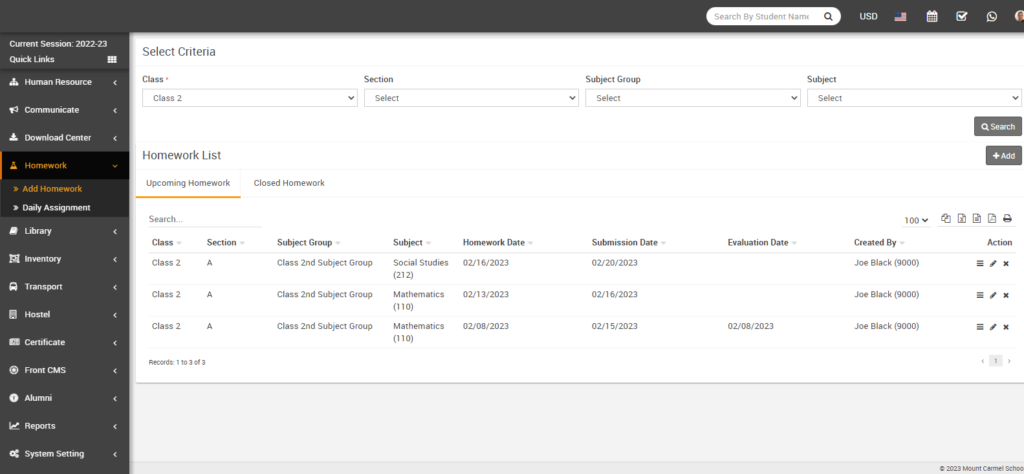Sort table by Created By column

point(880,242)
